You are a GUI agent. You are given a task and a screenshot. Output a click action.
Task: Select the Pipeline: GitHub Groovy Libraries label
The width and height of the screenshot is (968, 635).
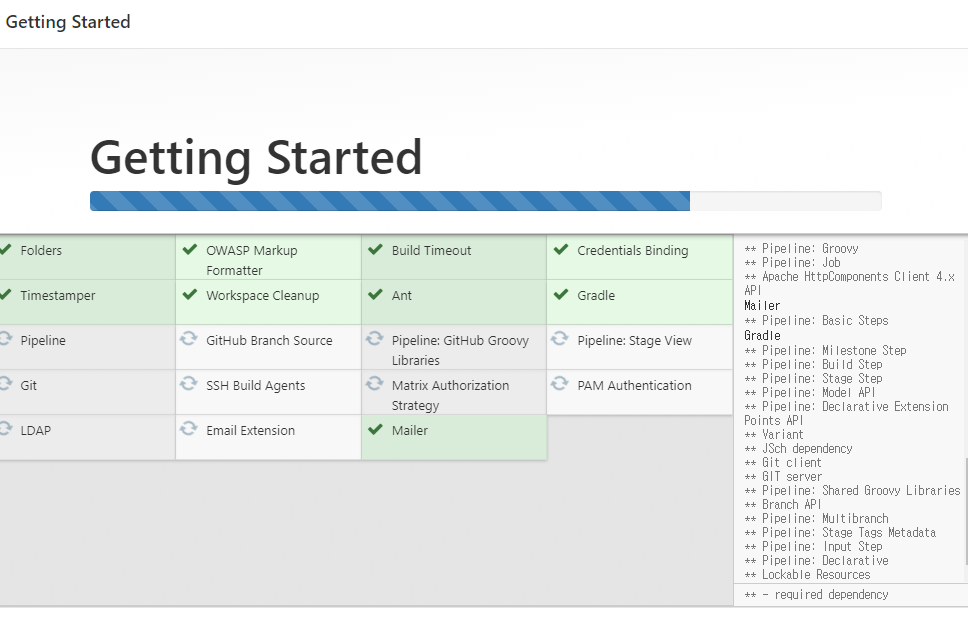461,351
